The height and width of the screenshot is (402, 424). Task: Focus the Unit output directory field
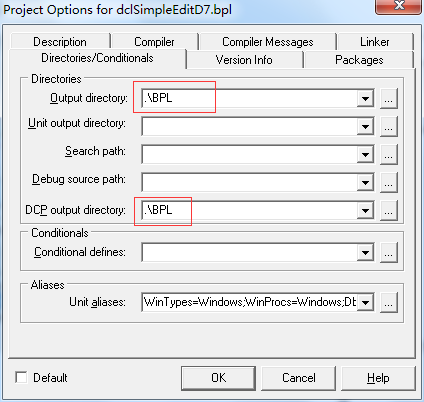pos(249,127)
